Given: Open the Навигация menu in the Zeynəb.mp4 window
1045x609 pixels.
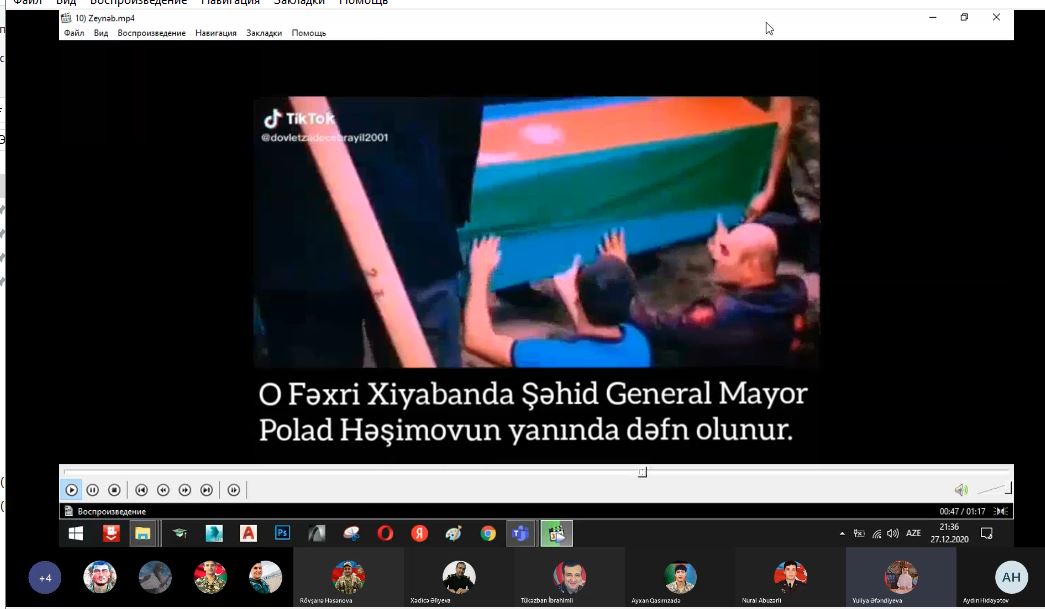Looking at the screenshot, I should [x=216, y=33].
